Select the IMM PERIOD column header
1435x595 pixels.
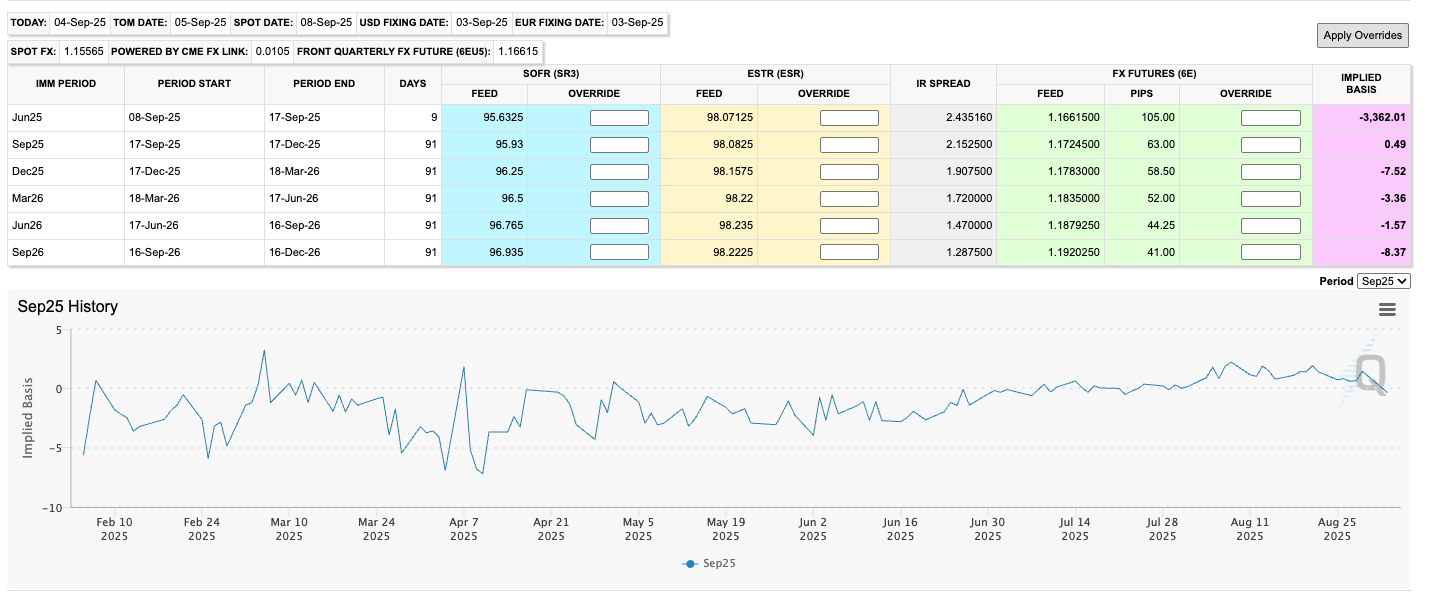[x=66, y=84]
